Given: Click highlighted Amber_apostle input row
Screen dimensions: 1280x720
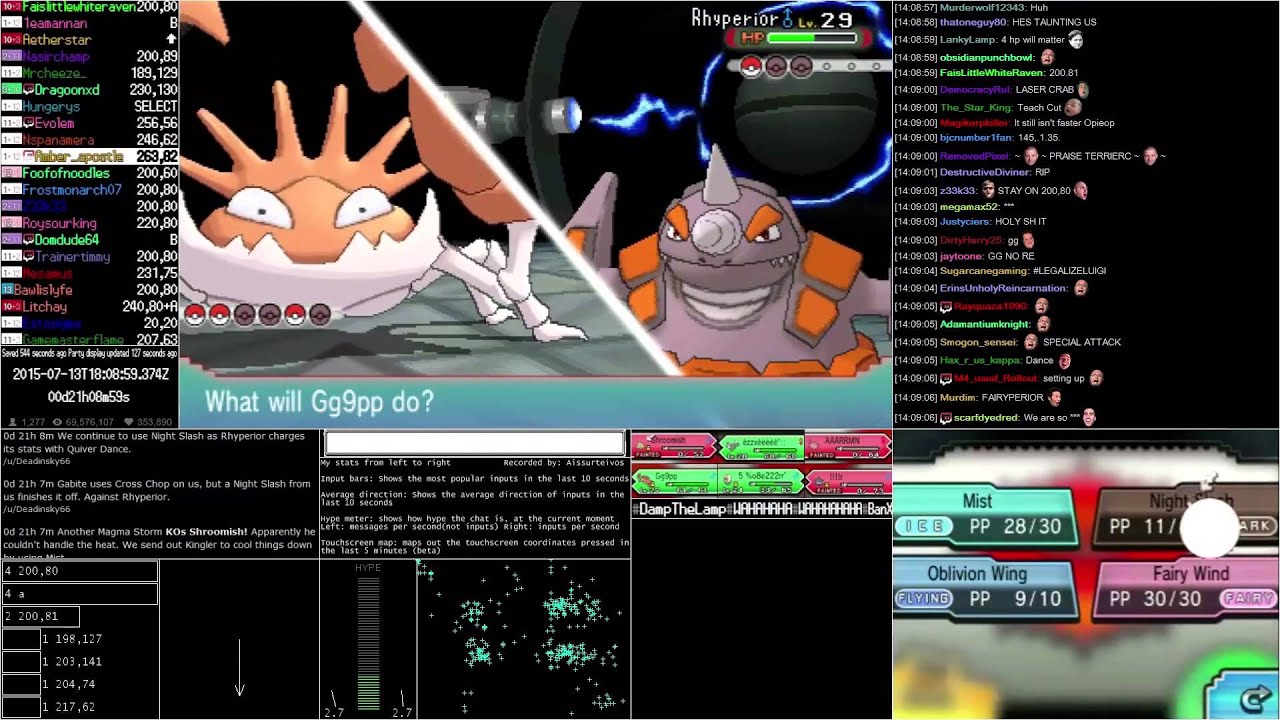Looking at the screenshot, I should coord(89,157).
